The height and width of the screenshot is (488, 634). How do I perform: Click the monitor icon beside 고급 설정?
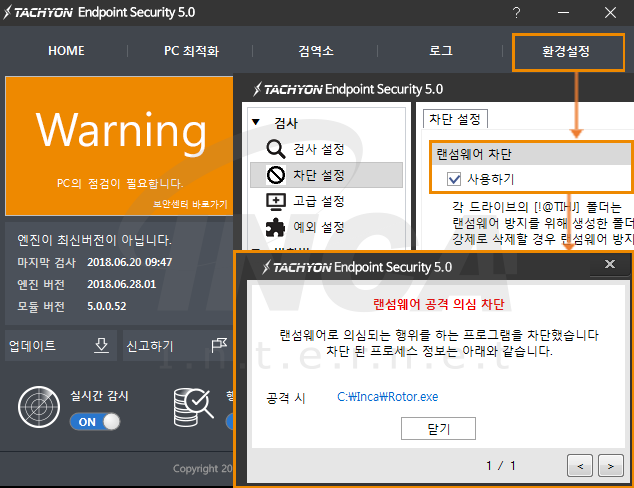pyautogui.click(x=276, y=202)
